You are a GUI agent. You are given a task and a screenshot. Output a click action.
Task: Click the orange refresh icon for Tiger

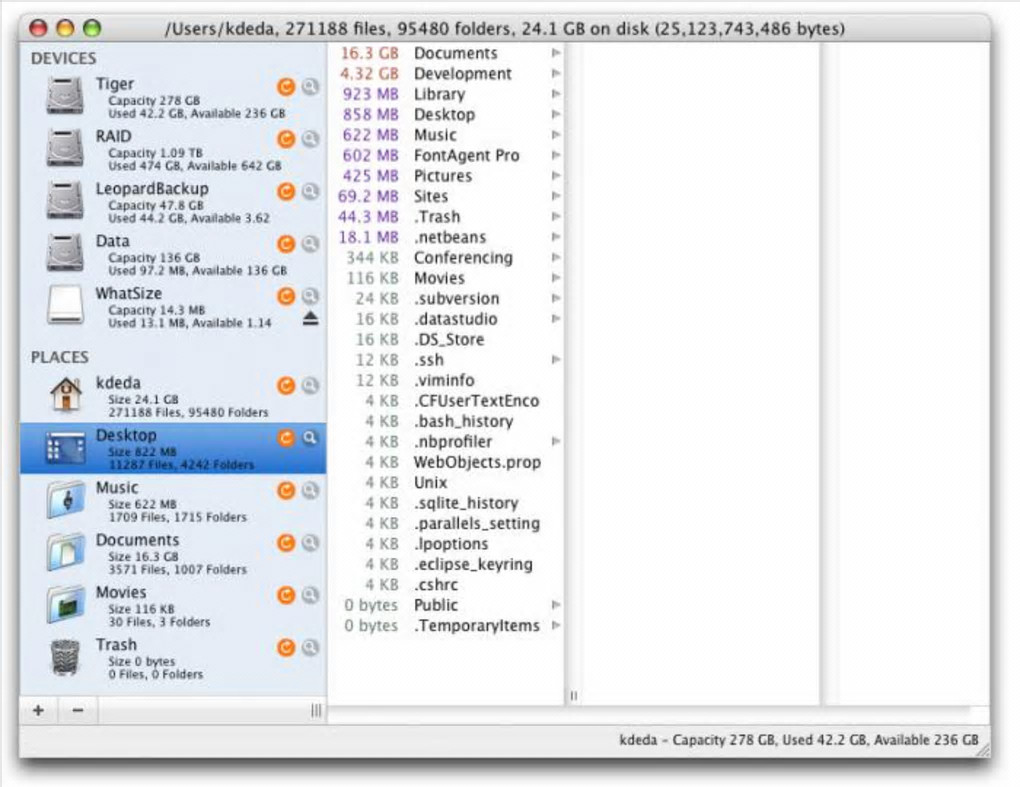[286, 87]
